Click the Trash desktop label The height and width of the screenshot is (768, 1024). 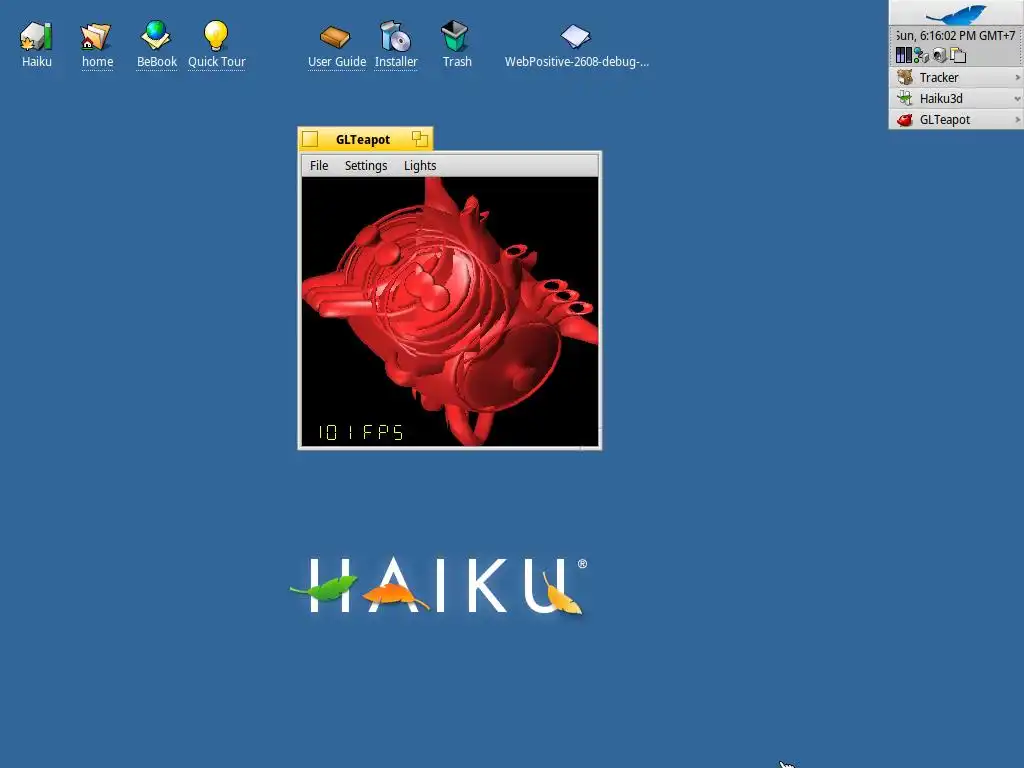coord(457,61)
